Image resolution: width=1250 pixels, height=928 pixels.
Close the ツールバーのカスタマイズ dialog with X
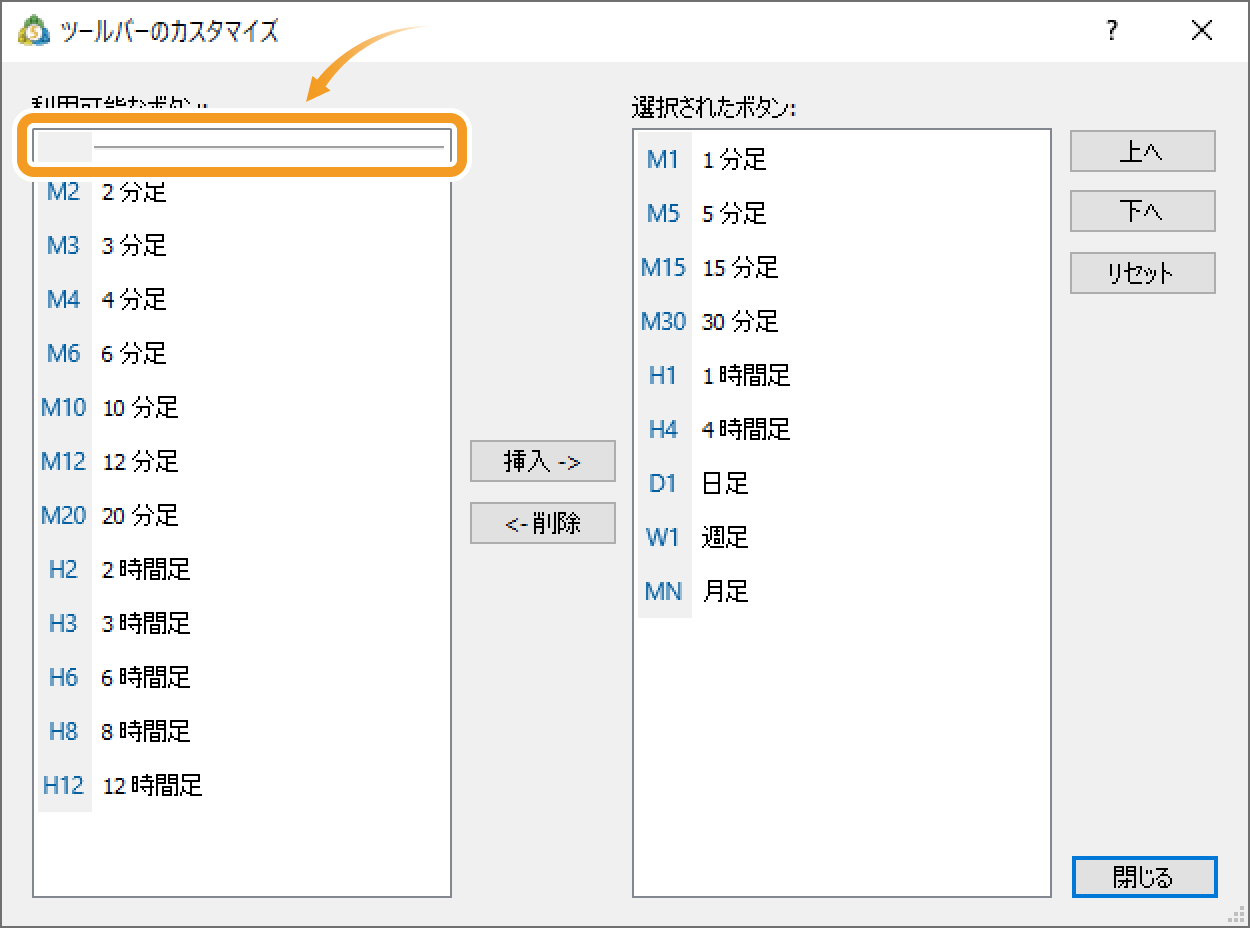point(1202,31)
